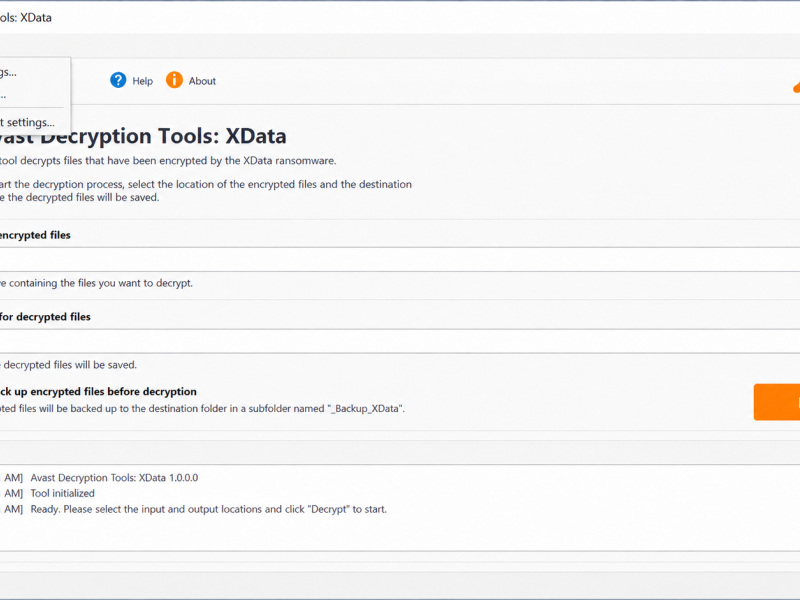800x600 pixels.
Task: Click the orange Decrypt button
Action: point(777,402)
